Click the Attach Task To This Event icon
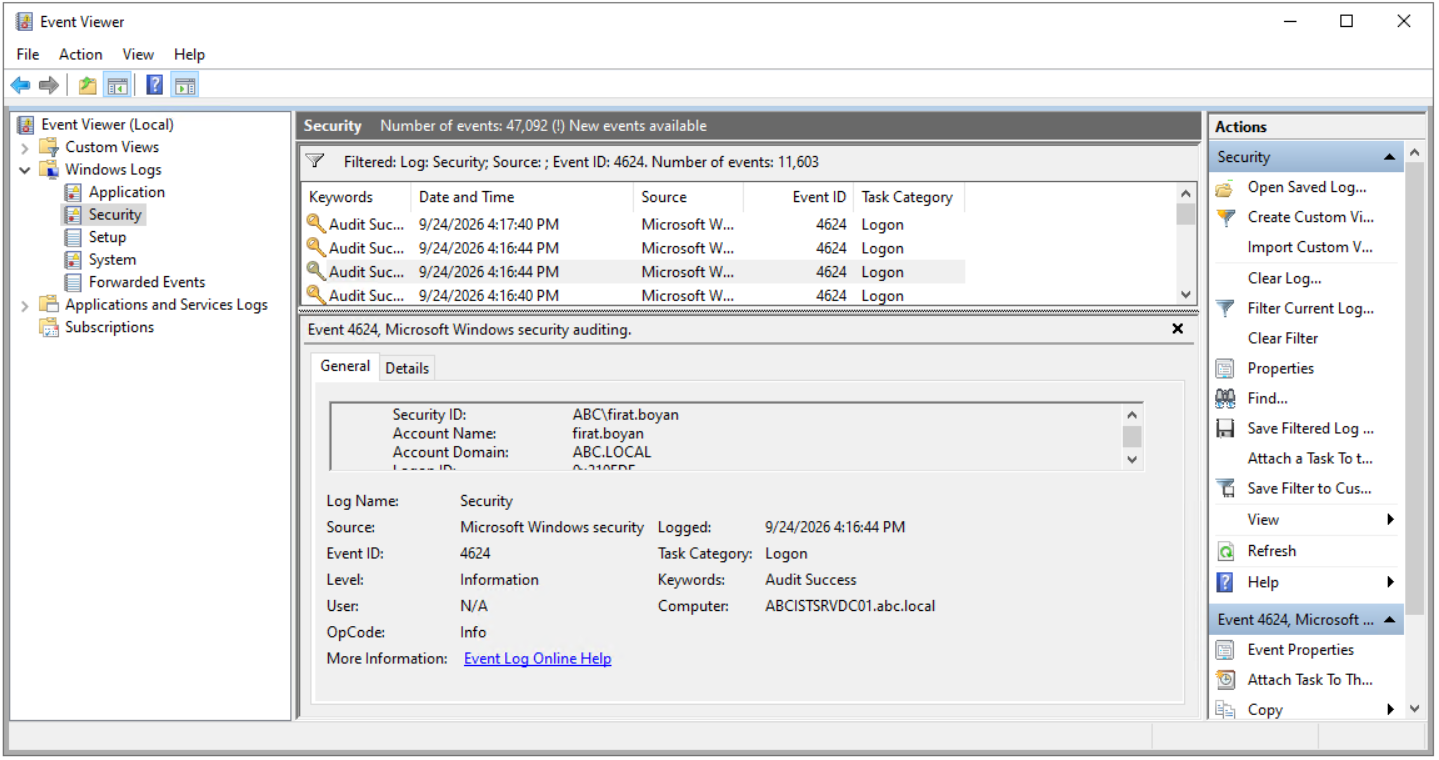Image resolution: width=1439 pixels, height=760 pixels. (x=1225, y=680)
